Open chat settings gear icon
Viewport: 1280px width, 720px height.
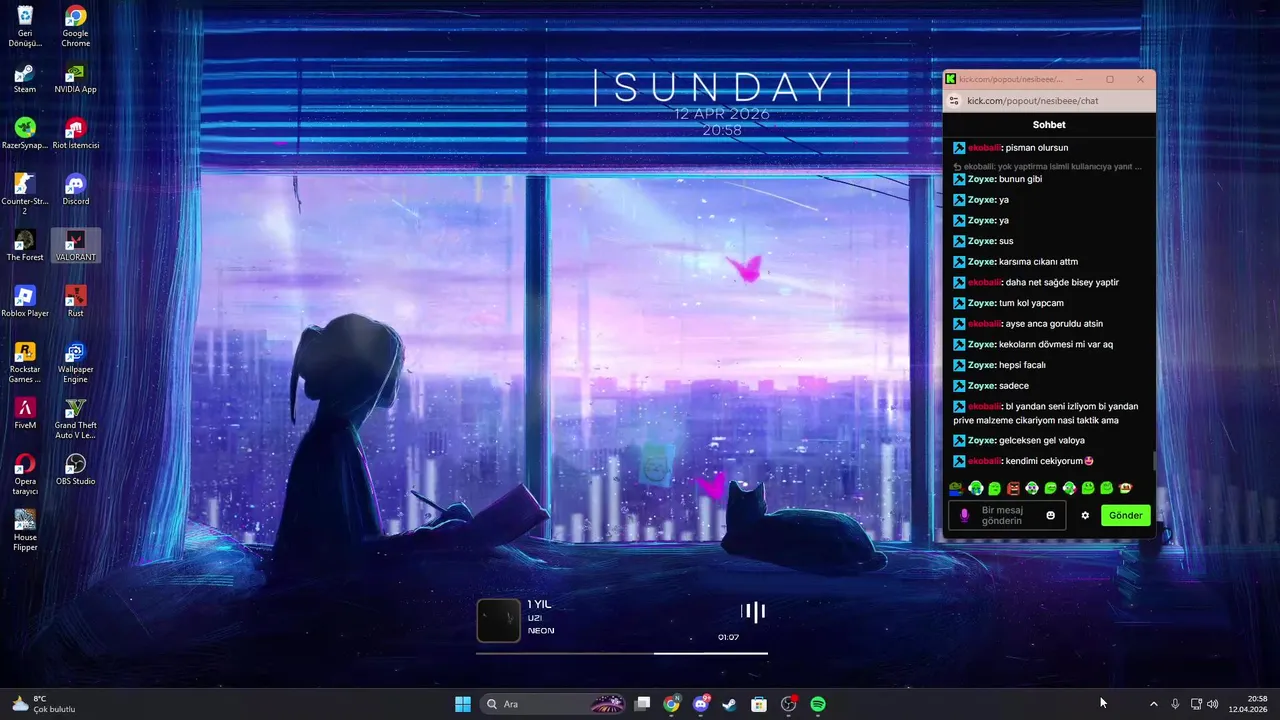pyautogui.click(x=1085, y=516)
